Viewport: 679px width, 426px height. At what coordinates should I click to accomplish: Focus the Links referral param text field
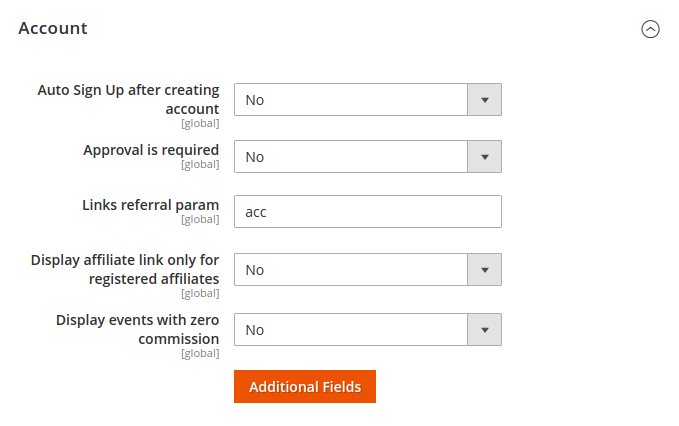point(367,212)
